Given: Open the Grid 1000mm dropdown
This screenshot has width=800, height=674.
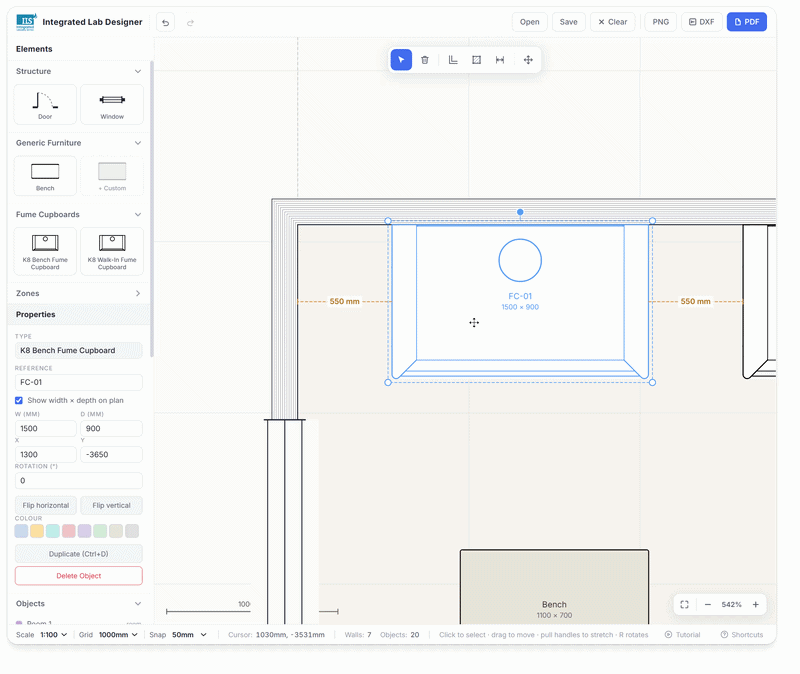Looking at the screenshot, I should pos(118,635).
